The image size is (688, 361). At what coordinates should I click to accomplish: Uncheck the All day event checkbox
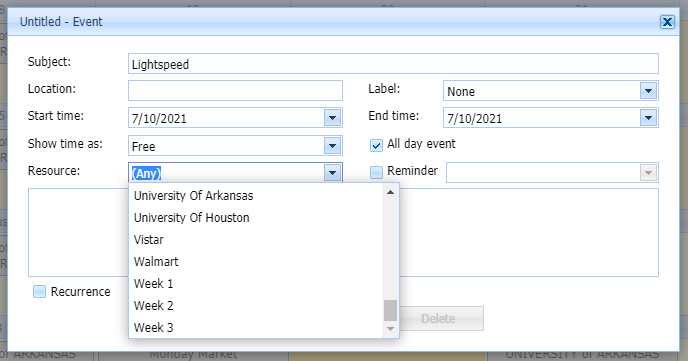(x=376, y=145)
